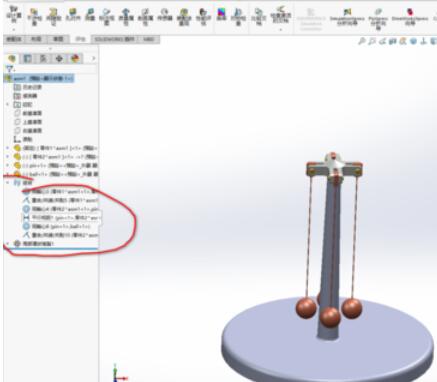Select the parallel mate pin<1>,零件2 row
The height and width of the screenshot is (382, 437).
[61, 218]
